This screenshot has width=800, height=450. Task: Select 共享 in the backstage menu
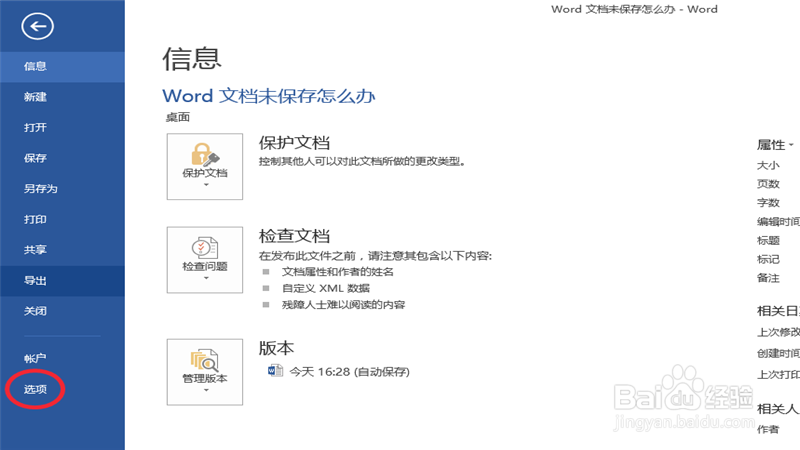tap(62, 250)
